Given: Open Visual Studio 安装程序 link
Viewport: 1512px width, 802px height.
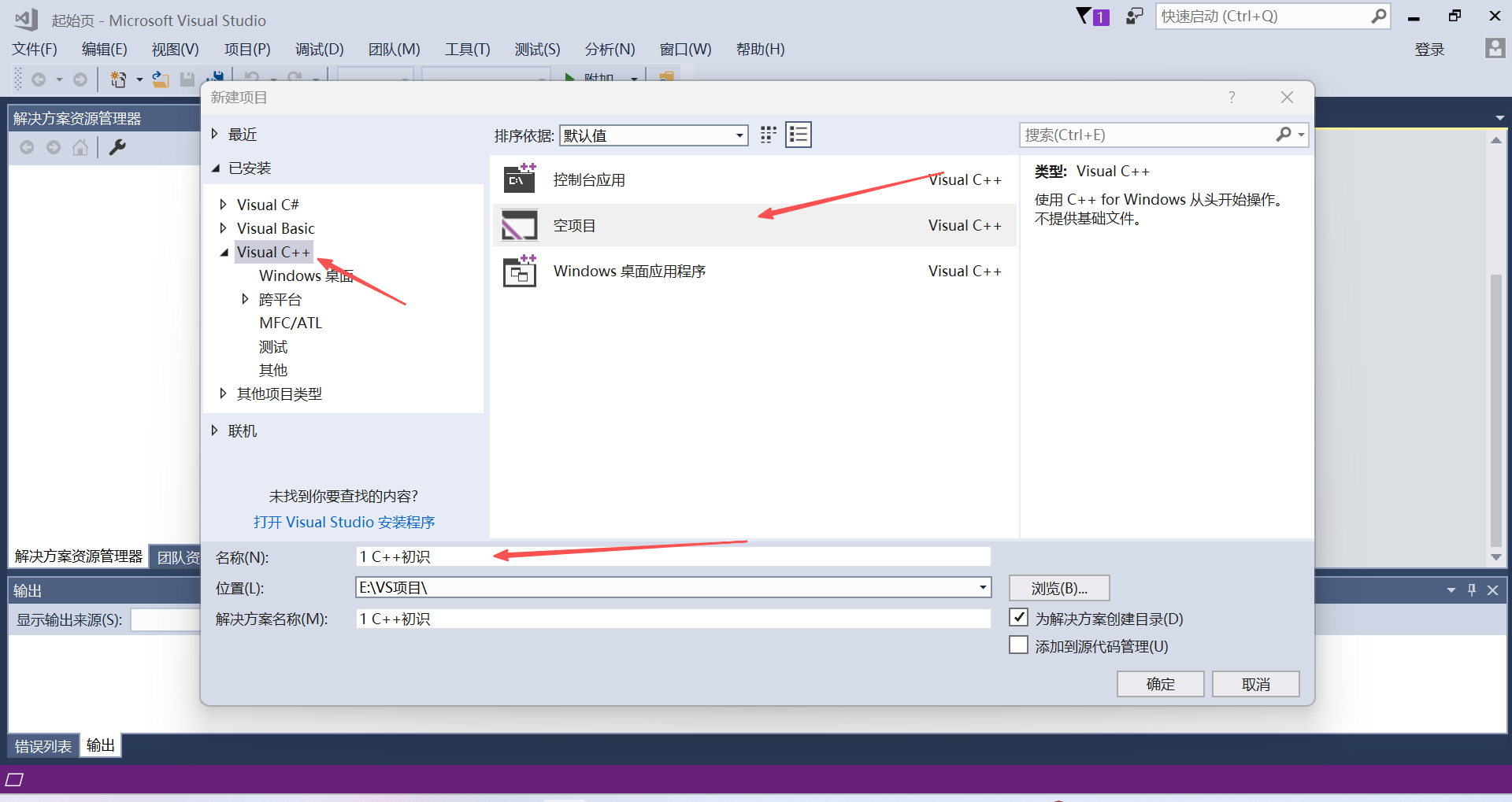Looking at the screenshot, I should click(344, 522).
